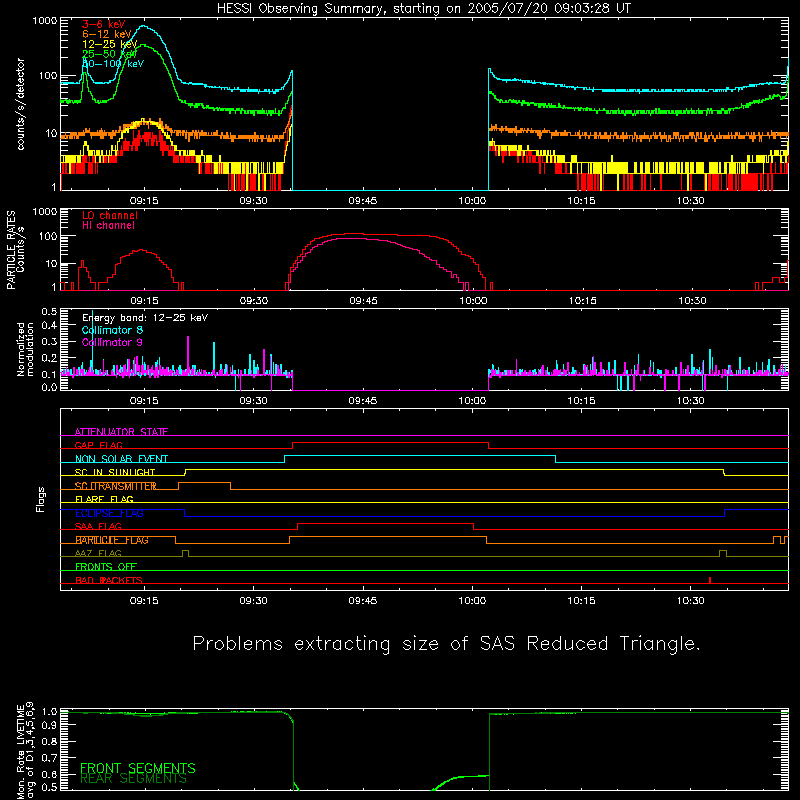Select the "3-6 keV" red legend label
Image resolution: width=800 pixels, height=800 pixels.
104,24
